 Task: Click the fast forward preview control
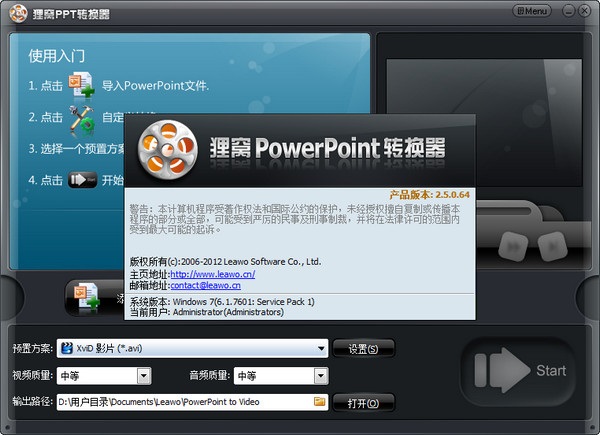pyautogui.click(x=513, y=247)
